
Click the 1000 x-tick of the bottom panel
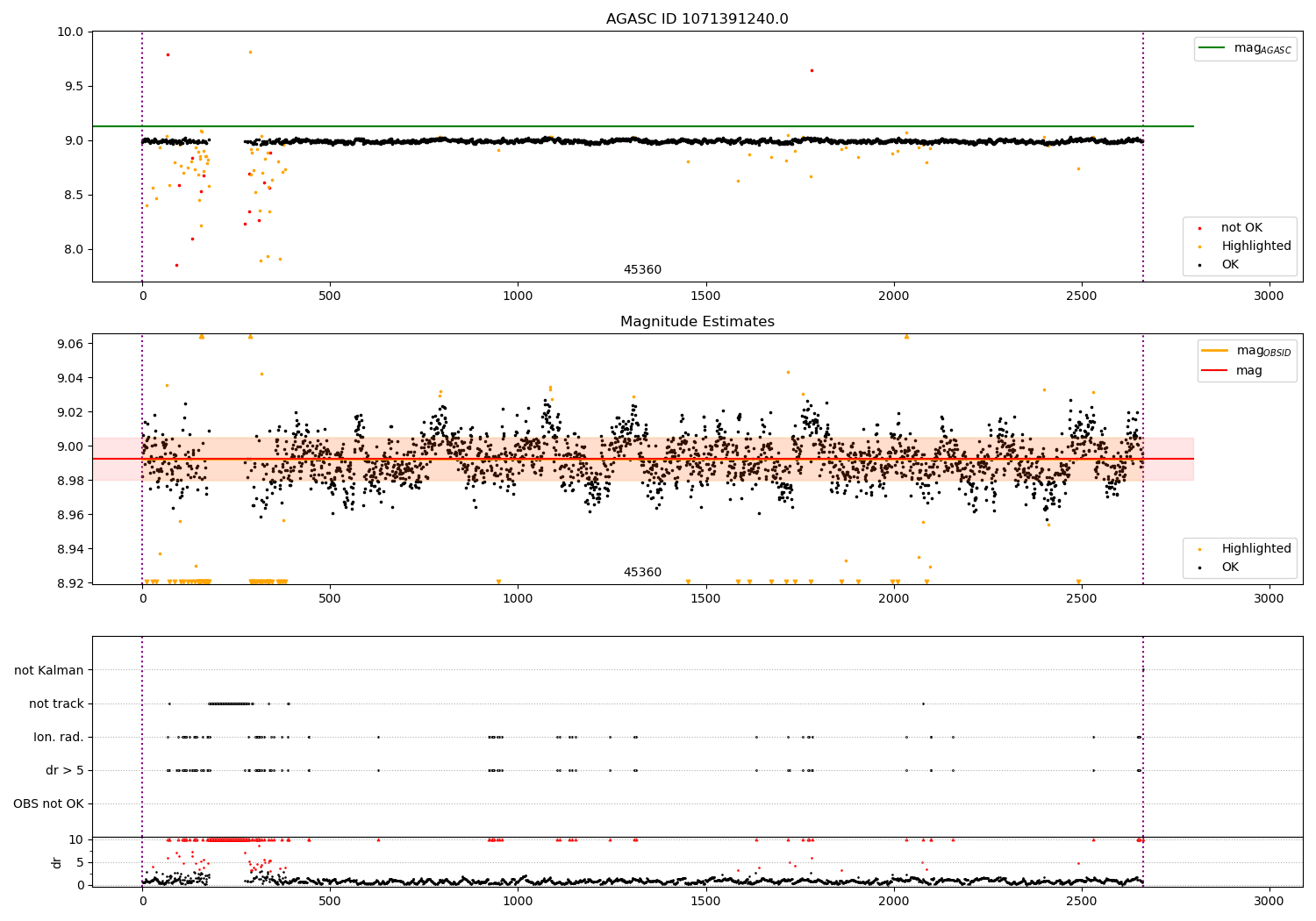518,902
